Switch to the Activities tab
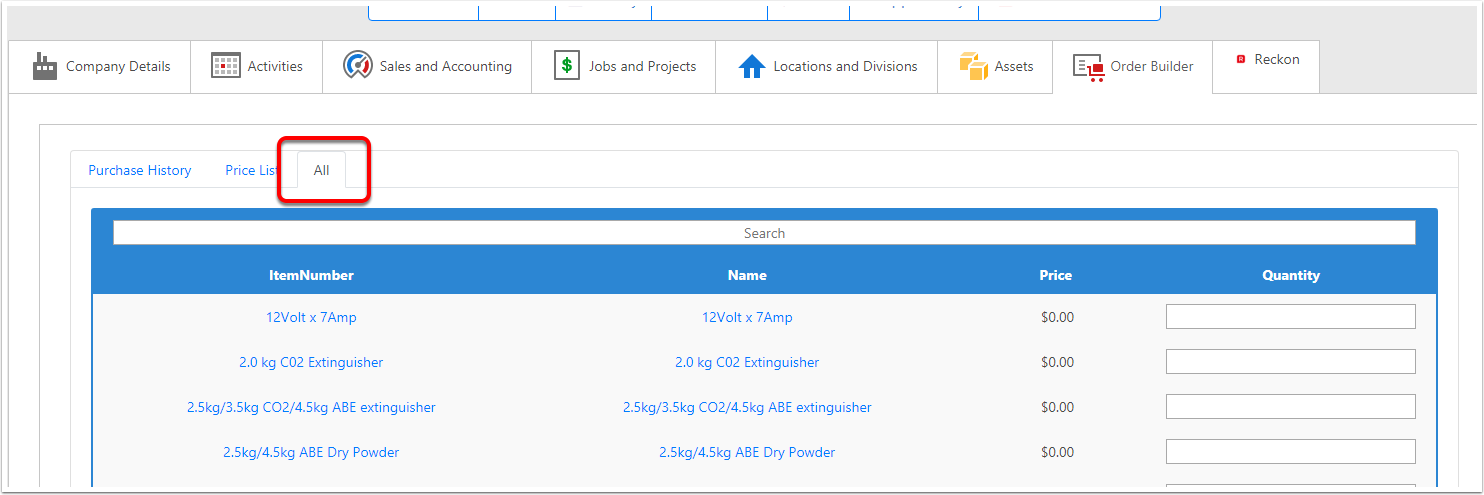This screenshot has width=1484, height=495. click(257, 67)
